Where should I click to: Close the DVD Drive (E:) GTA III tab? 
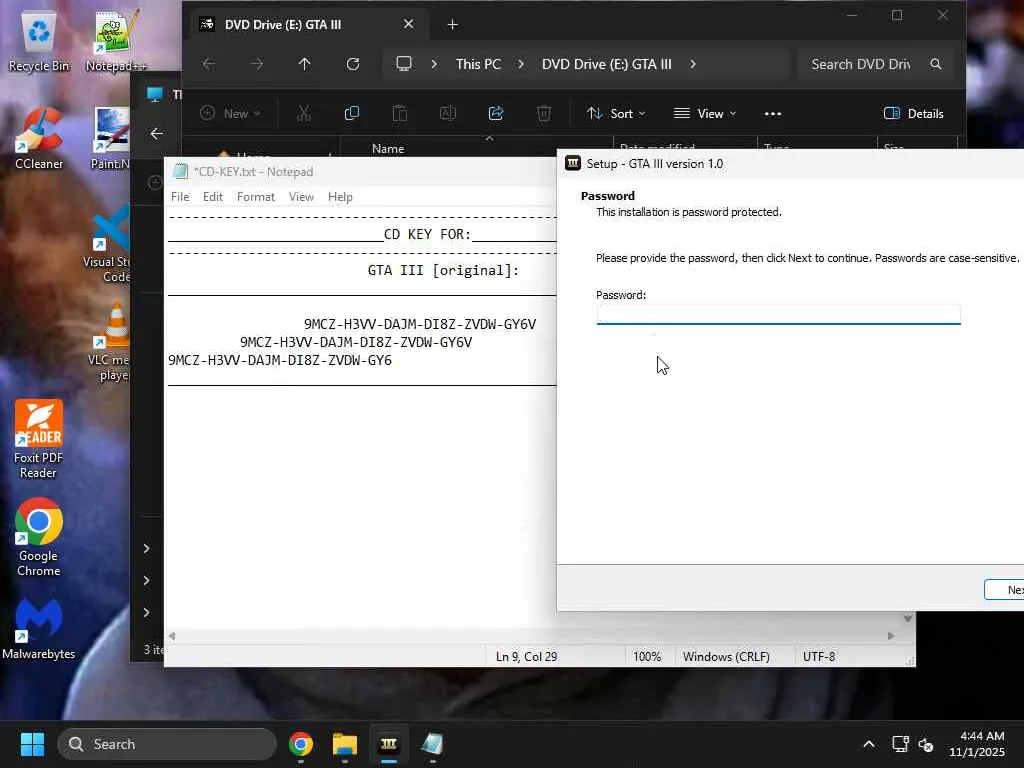(x=409, y=24)
